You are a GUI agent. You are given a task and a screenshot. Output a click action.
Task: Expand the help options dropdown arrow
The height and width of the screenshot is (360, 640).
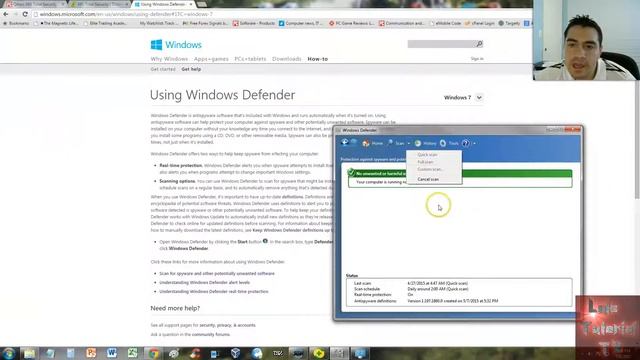474,143
